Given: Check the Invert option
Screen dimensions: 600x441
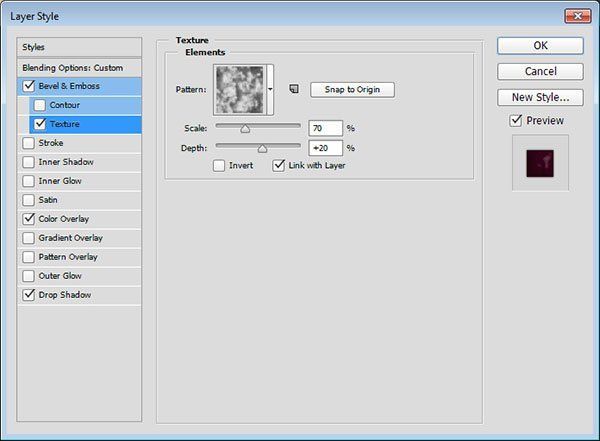Looking at the screenshot, I should pos(219,165).
